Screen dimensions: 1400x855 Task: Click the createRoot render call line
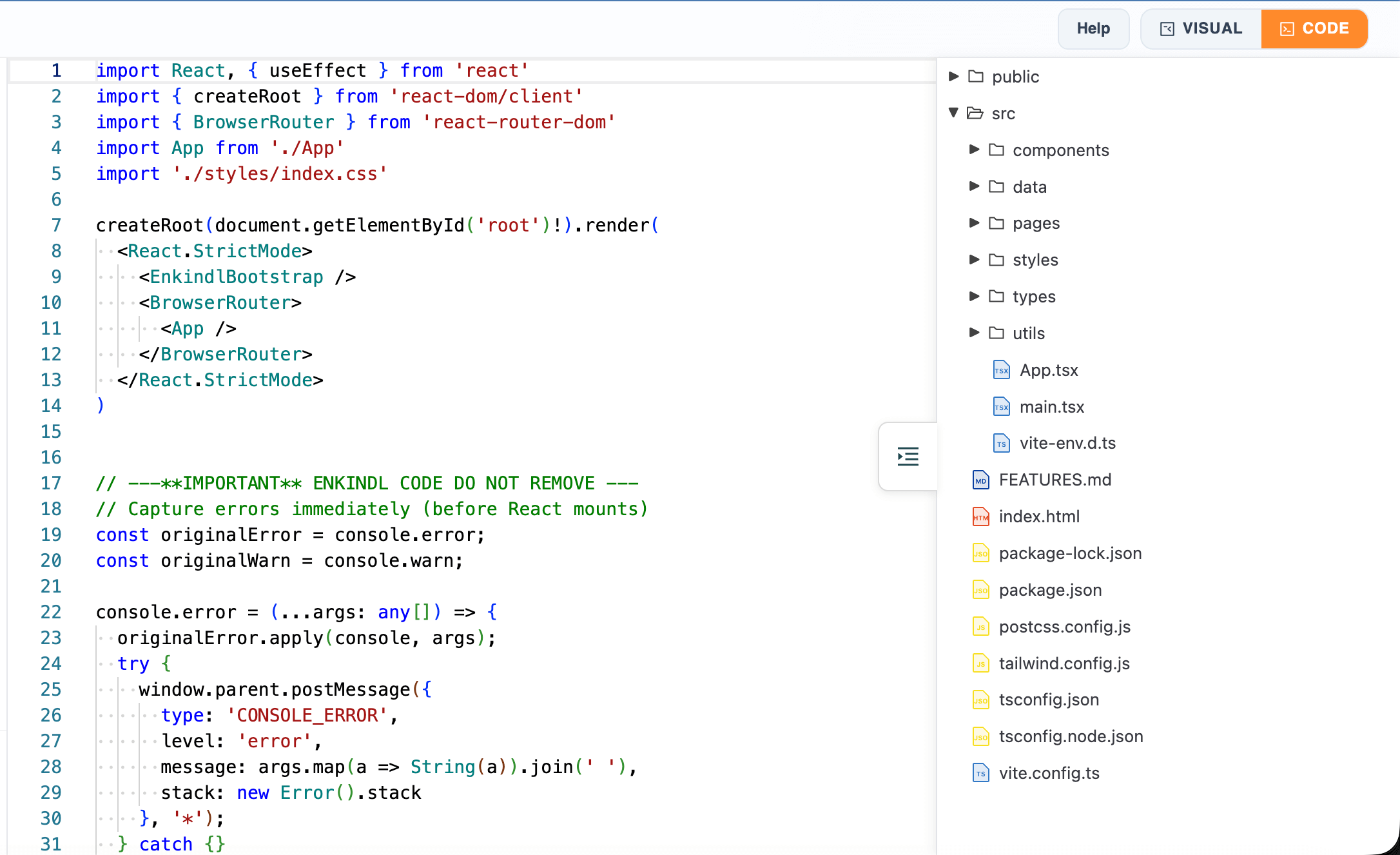[x=377, y=225]
